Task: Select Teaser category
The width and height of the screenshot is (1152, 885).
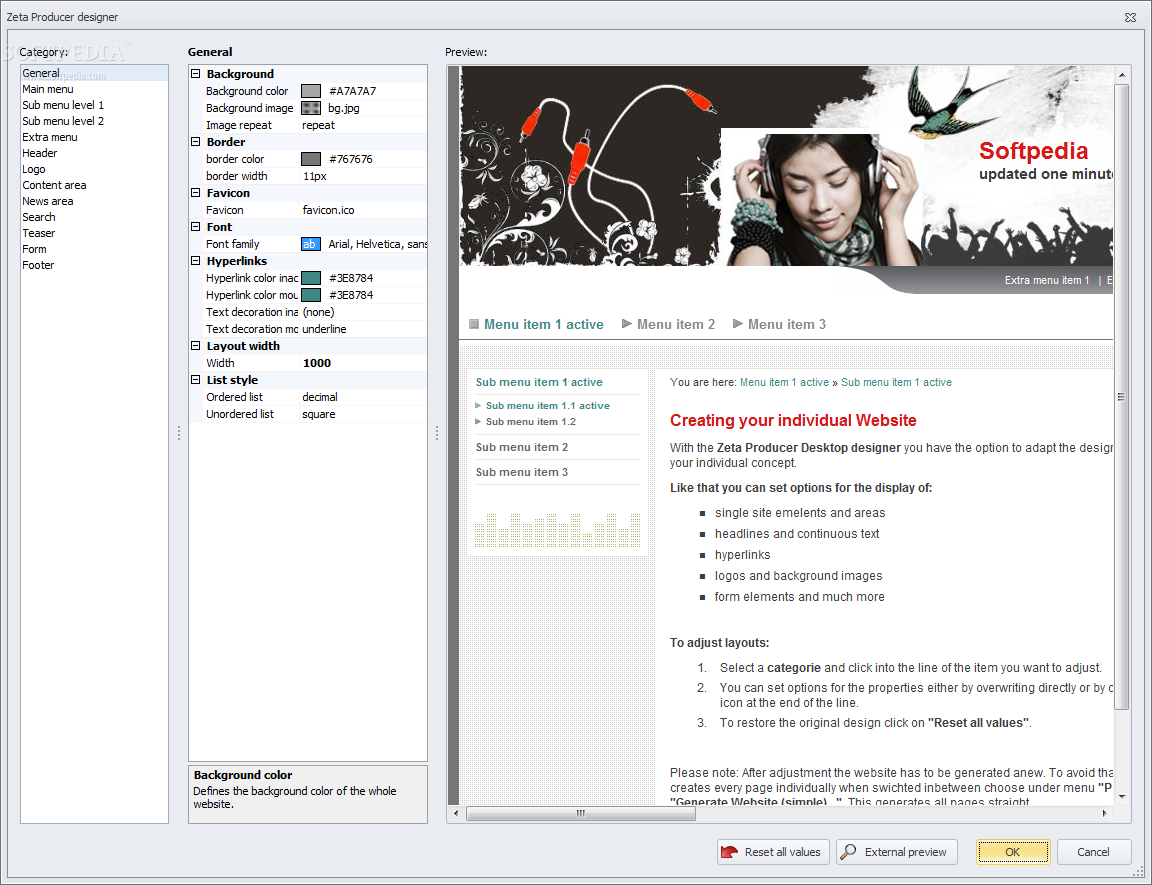Action: 94,233
